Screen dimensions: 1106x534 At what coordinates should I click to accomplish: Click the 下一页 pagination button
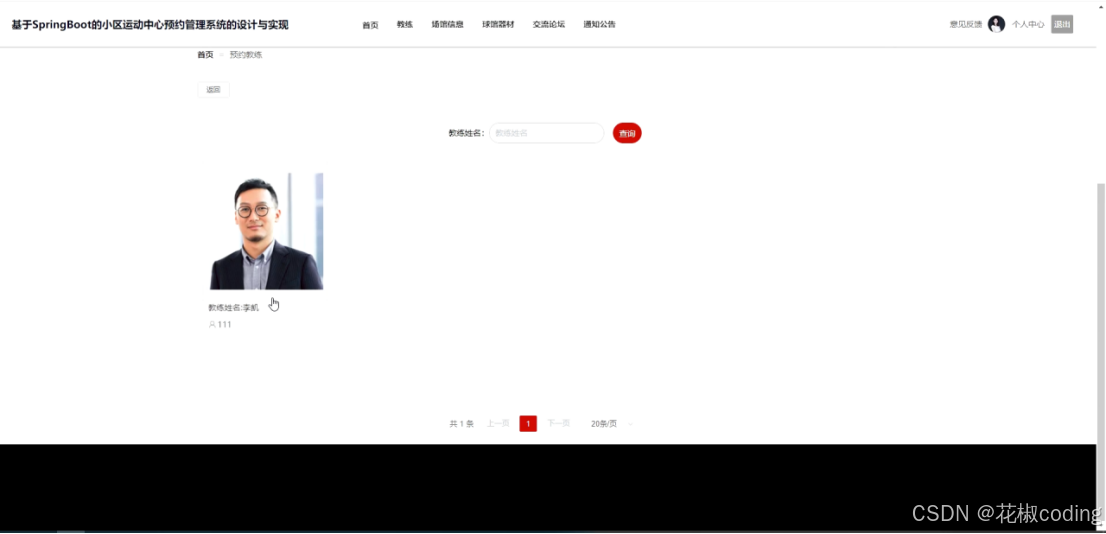coord(559,423)
